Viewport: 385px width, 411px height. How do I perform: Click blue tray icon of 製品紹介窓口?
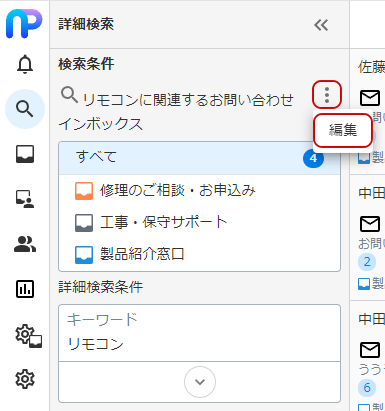[x=84, y=255]
